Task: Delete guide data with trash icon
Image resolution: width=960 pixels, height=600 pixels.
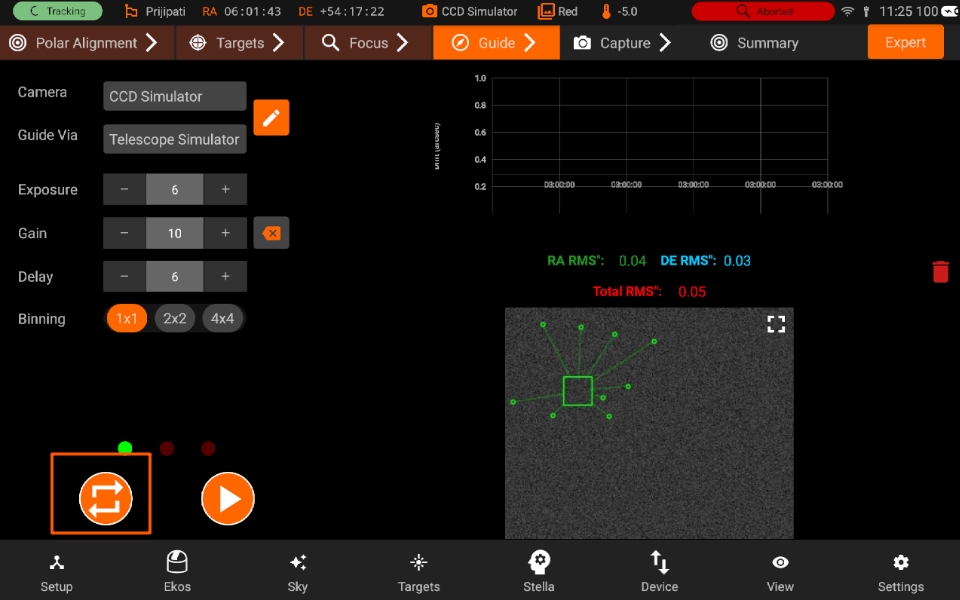Action: tap(940, 272)
